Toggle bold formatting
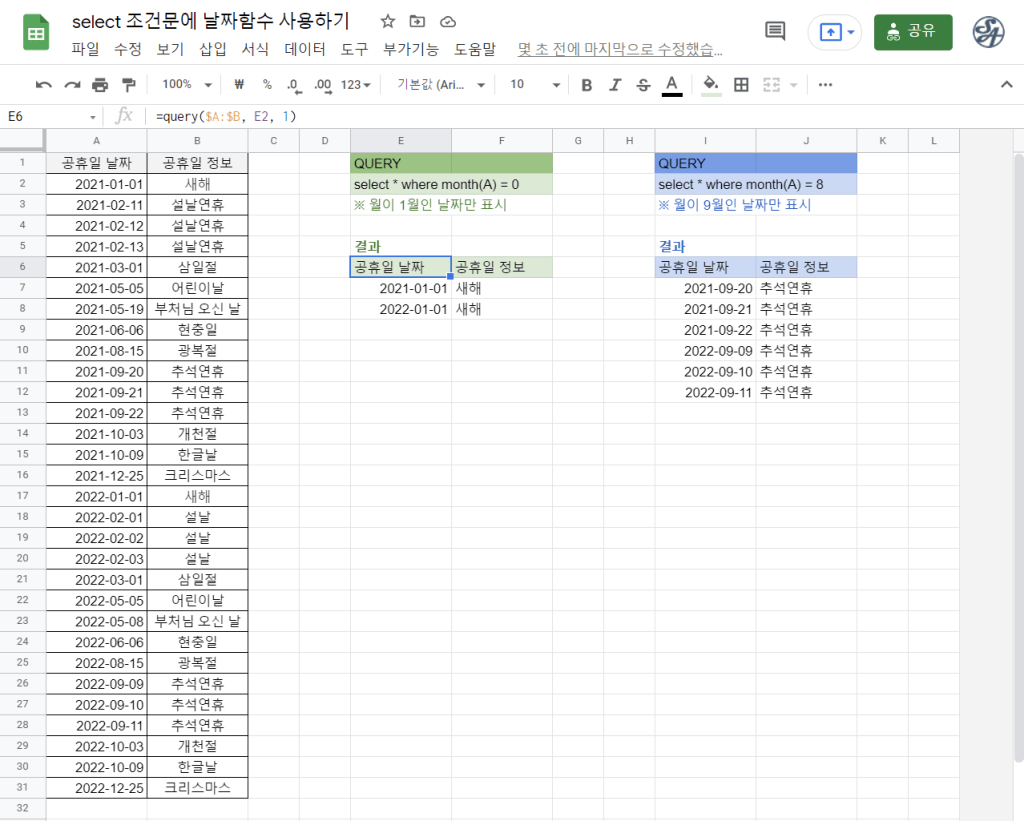 point(587,85)
